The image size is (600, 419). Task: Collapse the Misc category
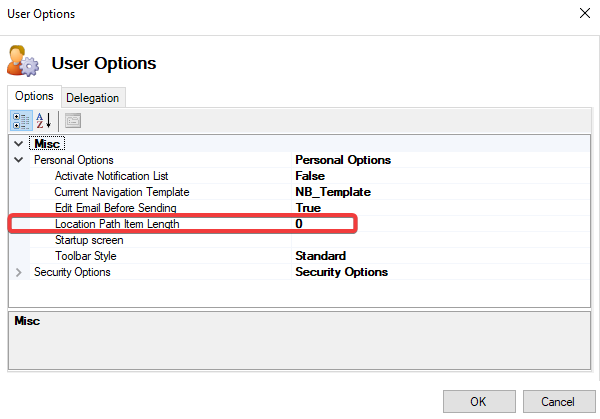(18, 144)
